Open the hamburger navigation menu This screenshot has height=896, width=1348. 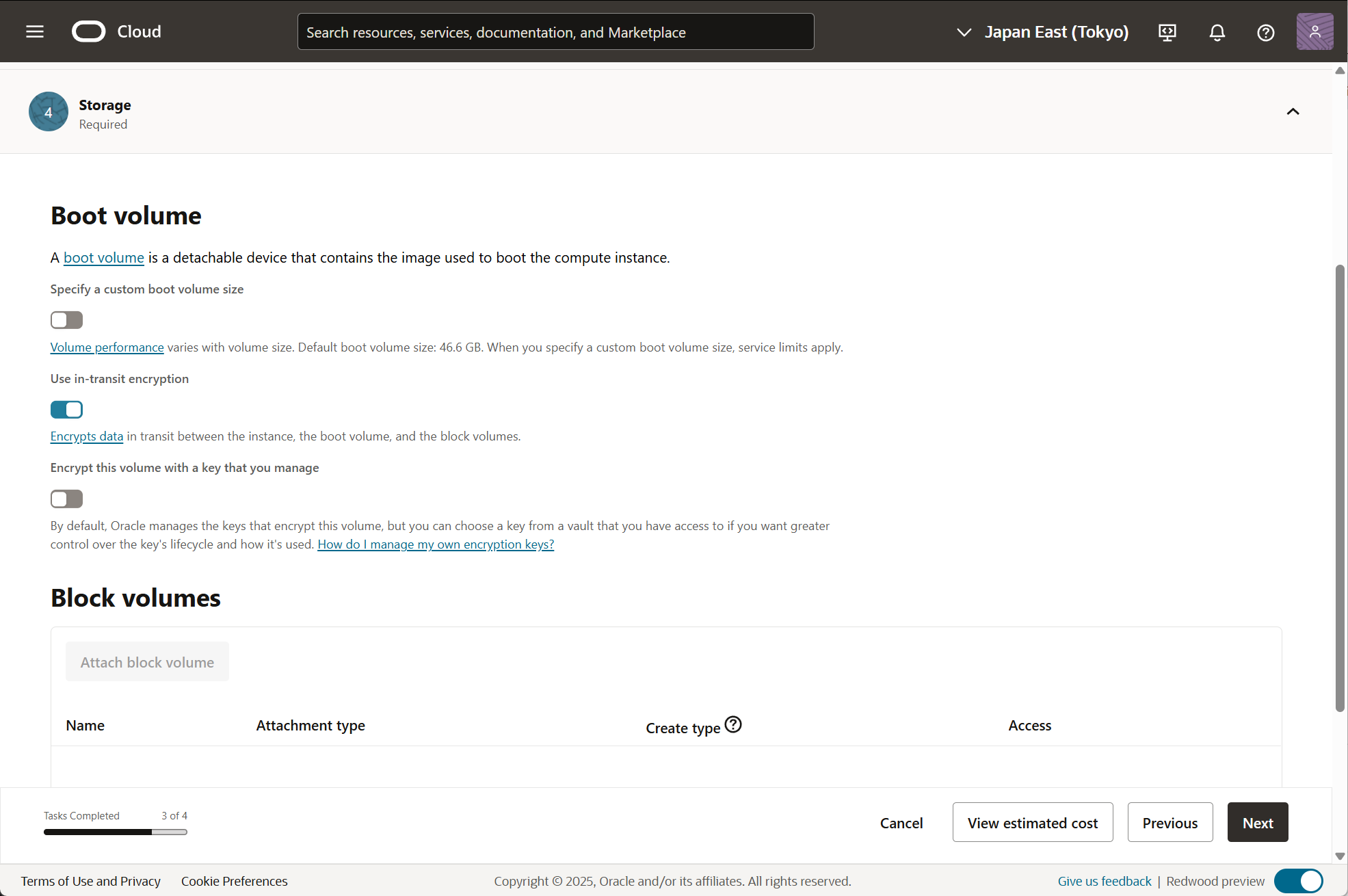(35, 31)
